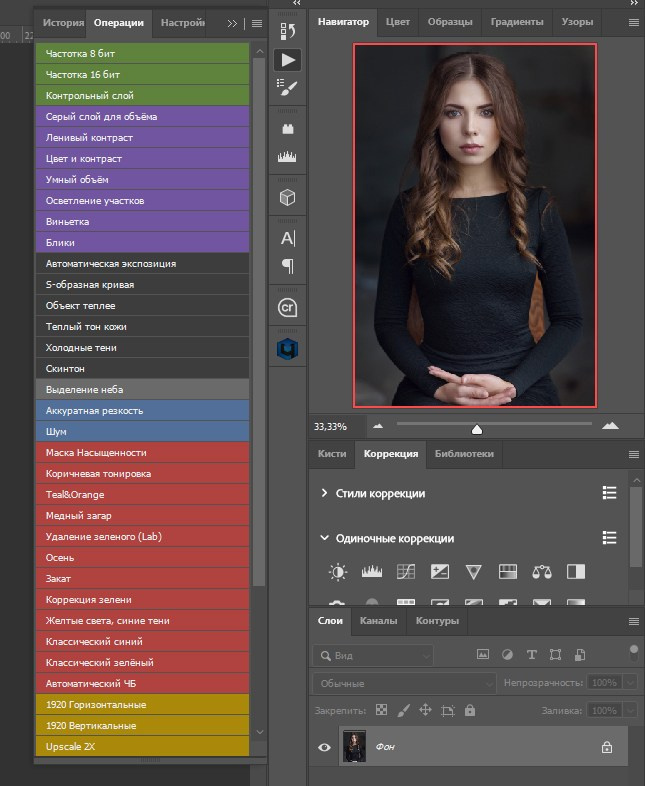Open the Correction panel menu icon
This screenshot has height=786, width=645.
633,454
